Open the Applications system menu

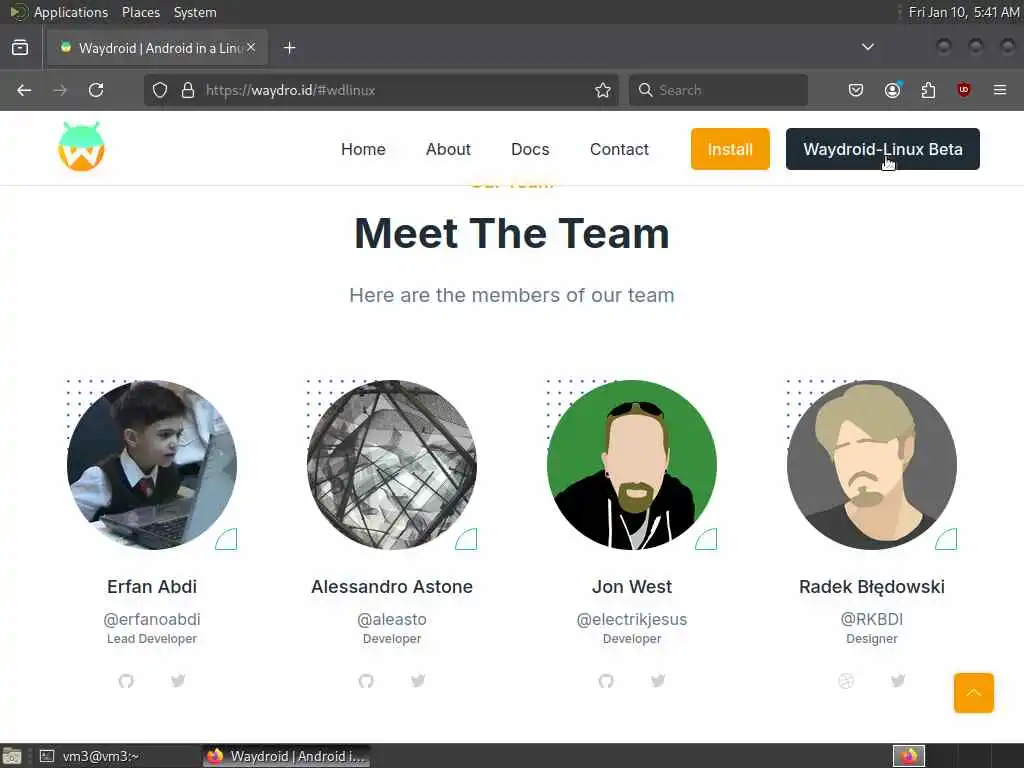[71, 12]
